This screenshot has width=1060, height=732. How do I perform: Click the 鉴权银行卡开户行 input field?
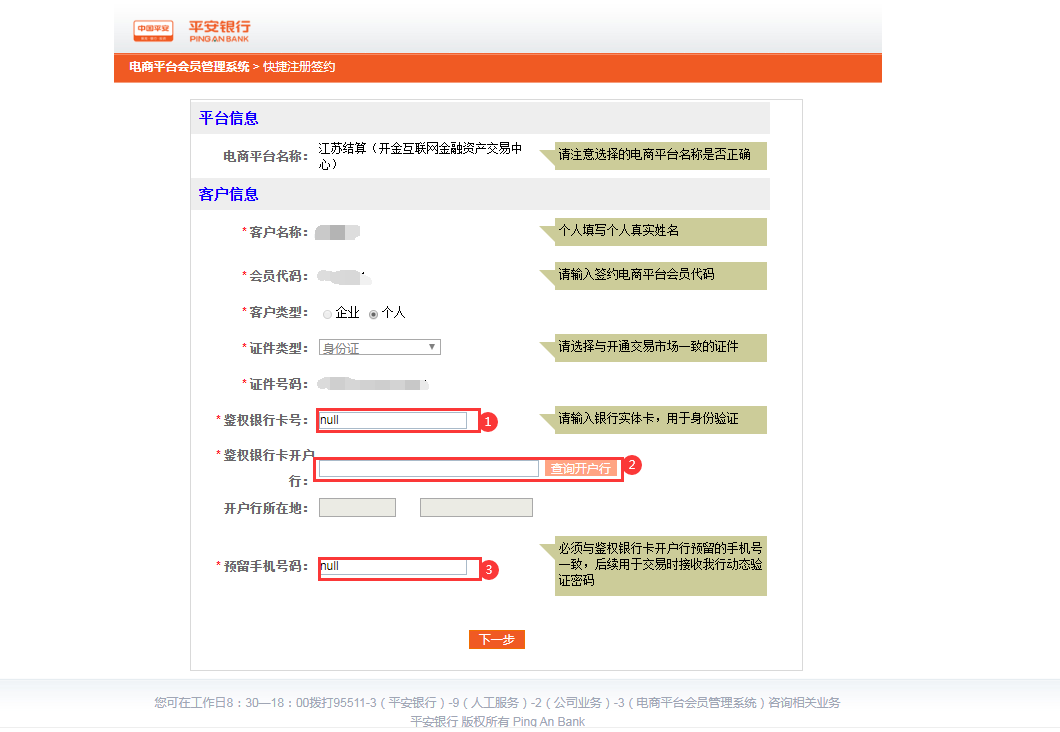pyautogui.click(x=429, y=468)
